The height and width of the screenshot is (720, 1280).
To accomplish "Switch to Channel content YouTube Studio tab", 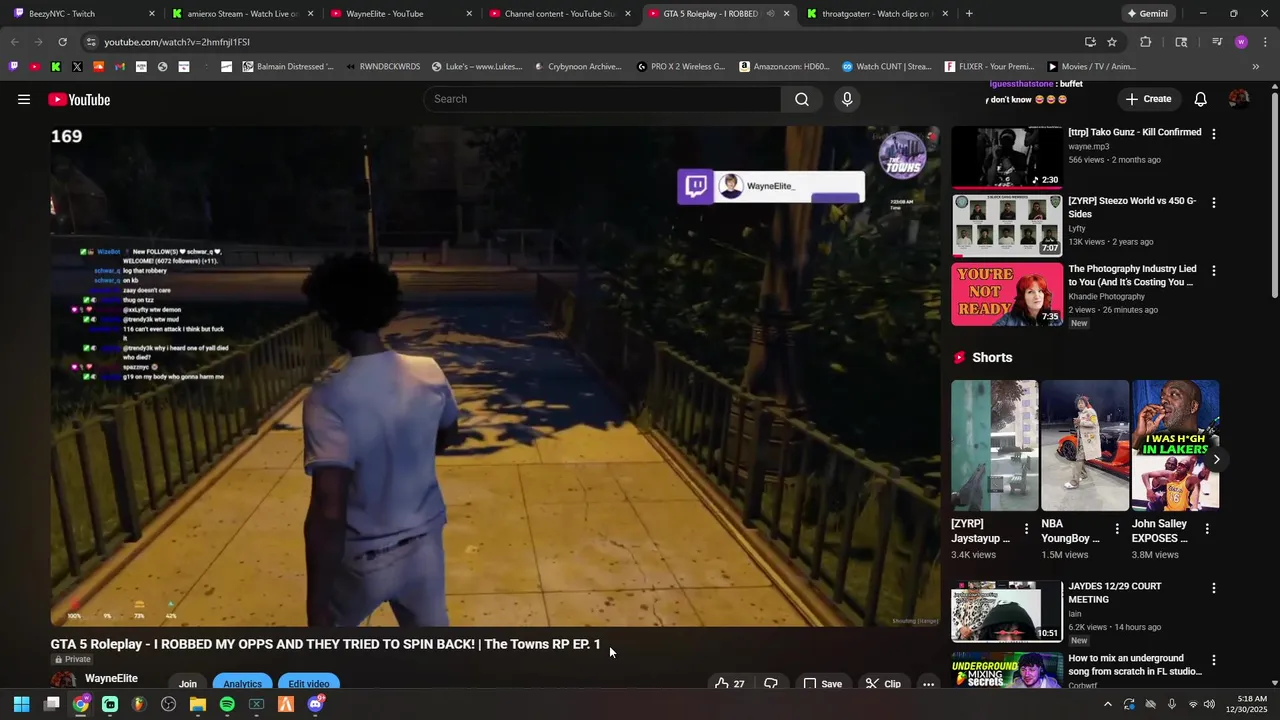I will coord(559,14).
